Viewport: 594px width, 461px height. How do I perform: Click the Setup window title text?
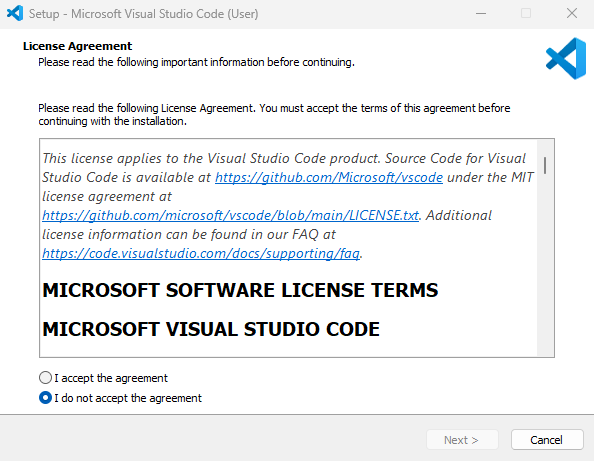click(x=144, y=14)
